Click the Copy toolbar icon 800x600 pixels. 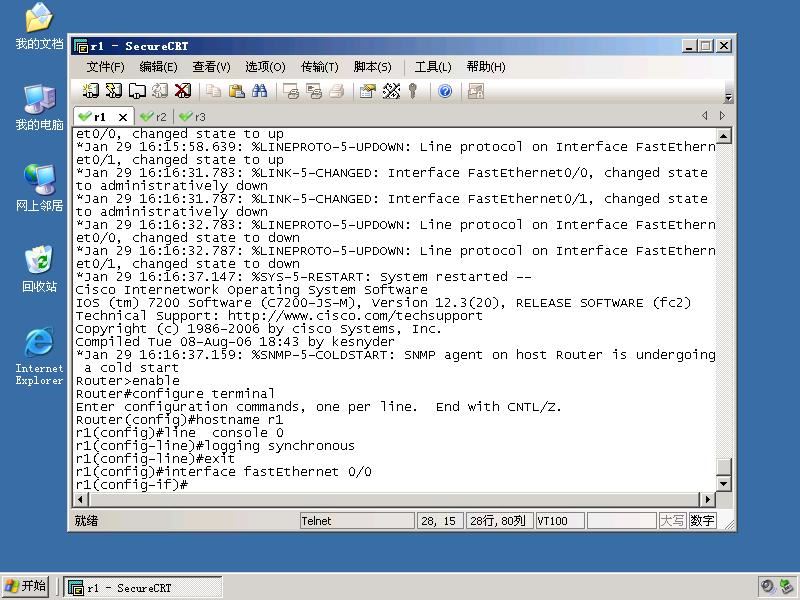[213, 91]
